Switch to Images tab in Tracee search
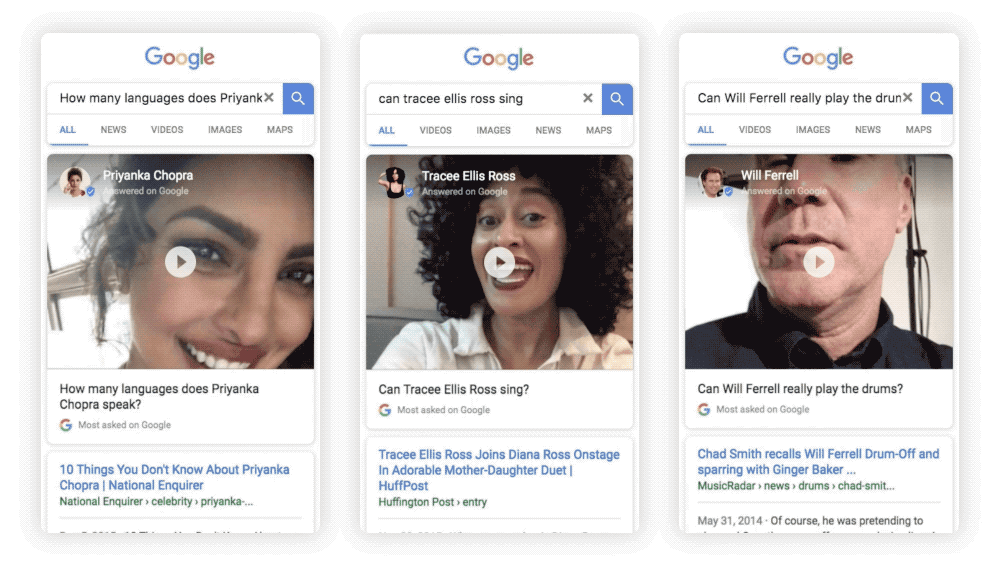The width and height of the screenshot is (1000, 563). [x=493, y=130]
